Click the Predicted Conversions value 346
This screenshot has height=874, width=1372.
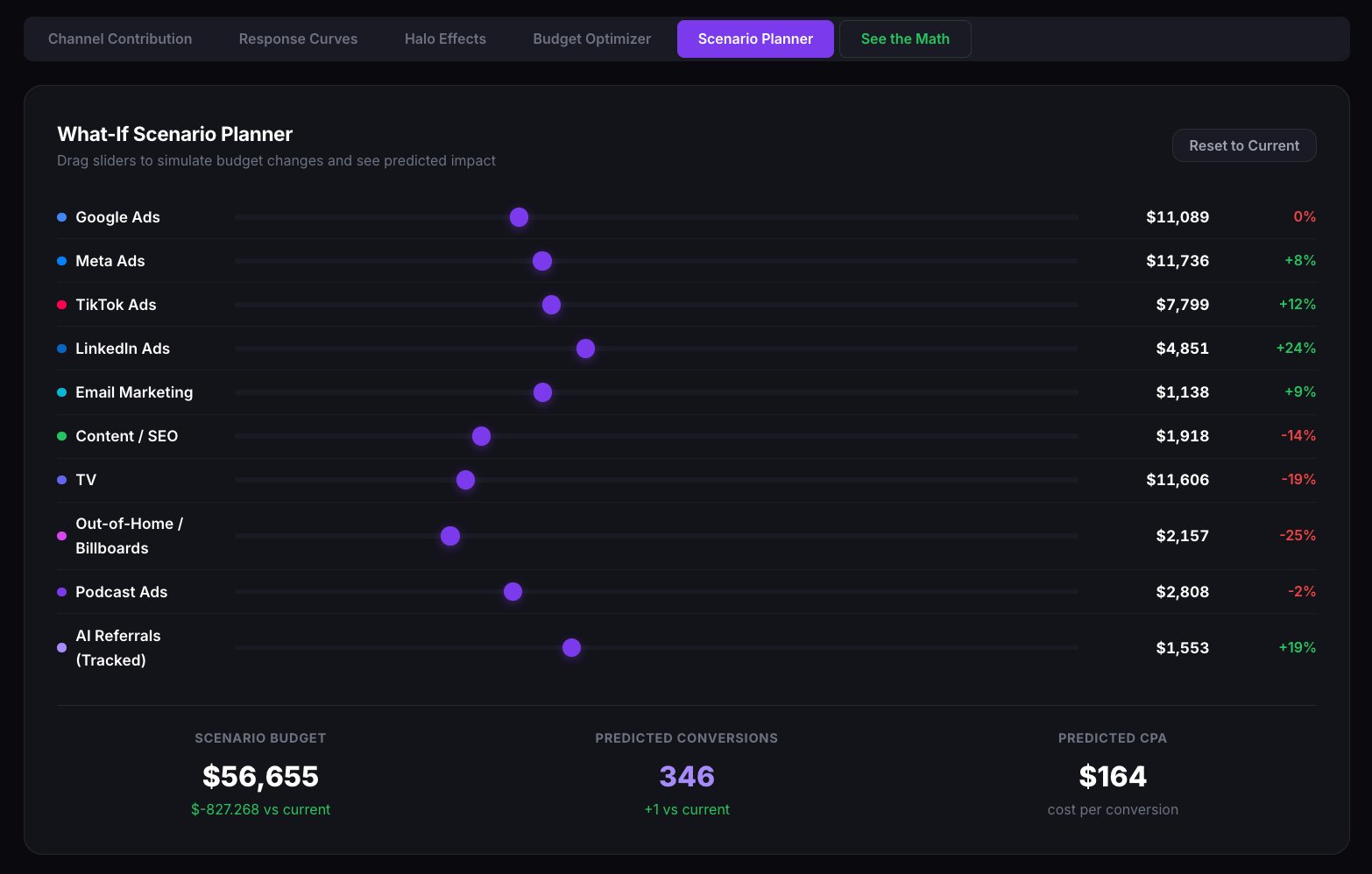click(687, 777)
